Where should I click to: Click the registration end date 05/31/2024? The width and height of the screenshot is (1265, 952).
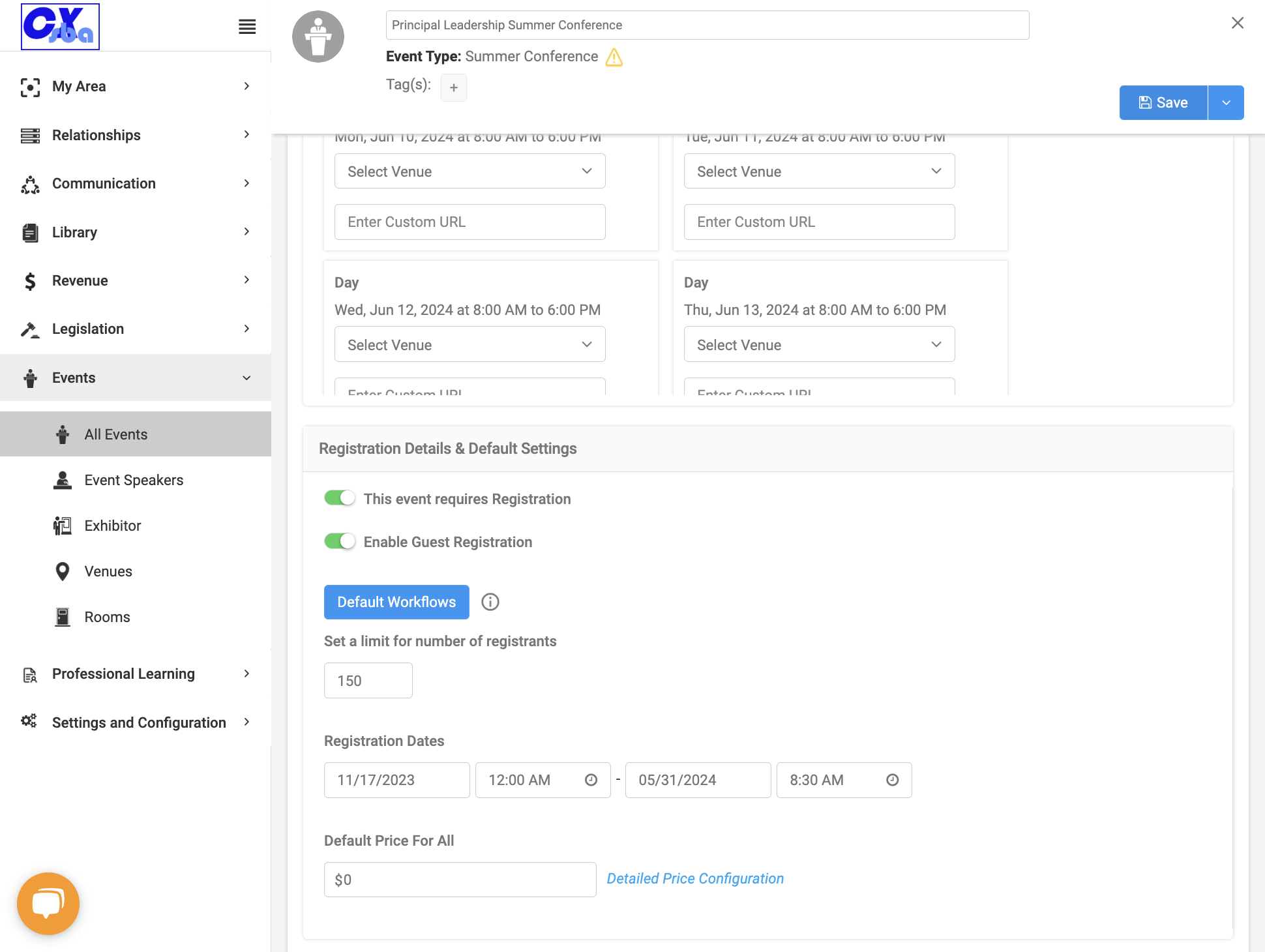(698, 780)
